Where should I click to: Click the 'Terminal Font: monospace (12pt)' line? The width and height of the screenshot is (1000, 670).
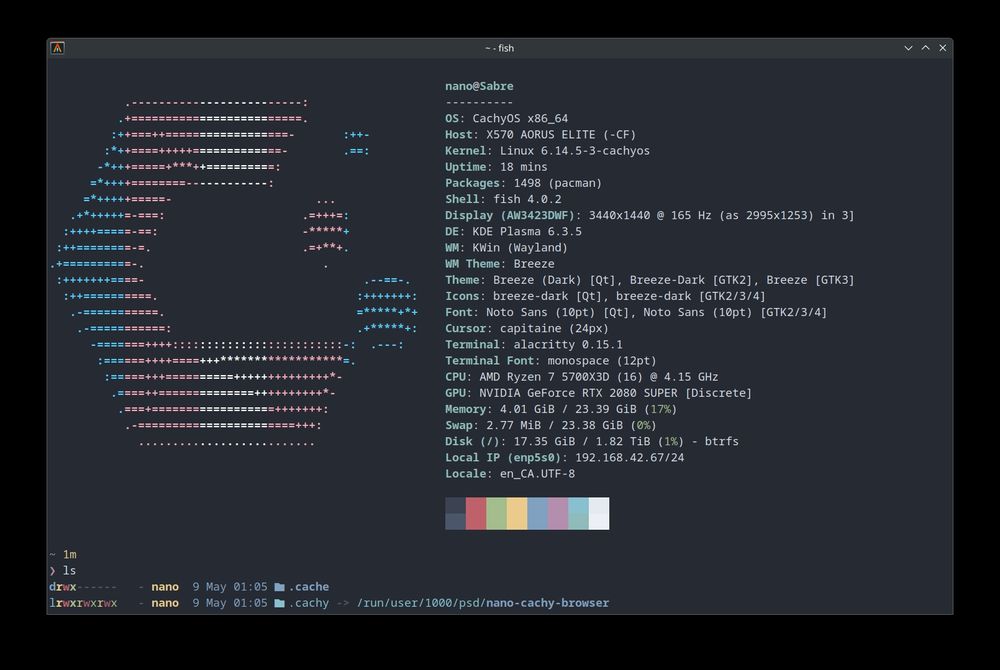point(550,361)
